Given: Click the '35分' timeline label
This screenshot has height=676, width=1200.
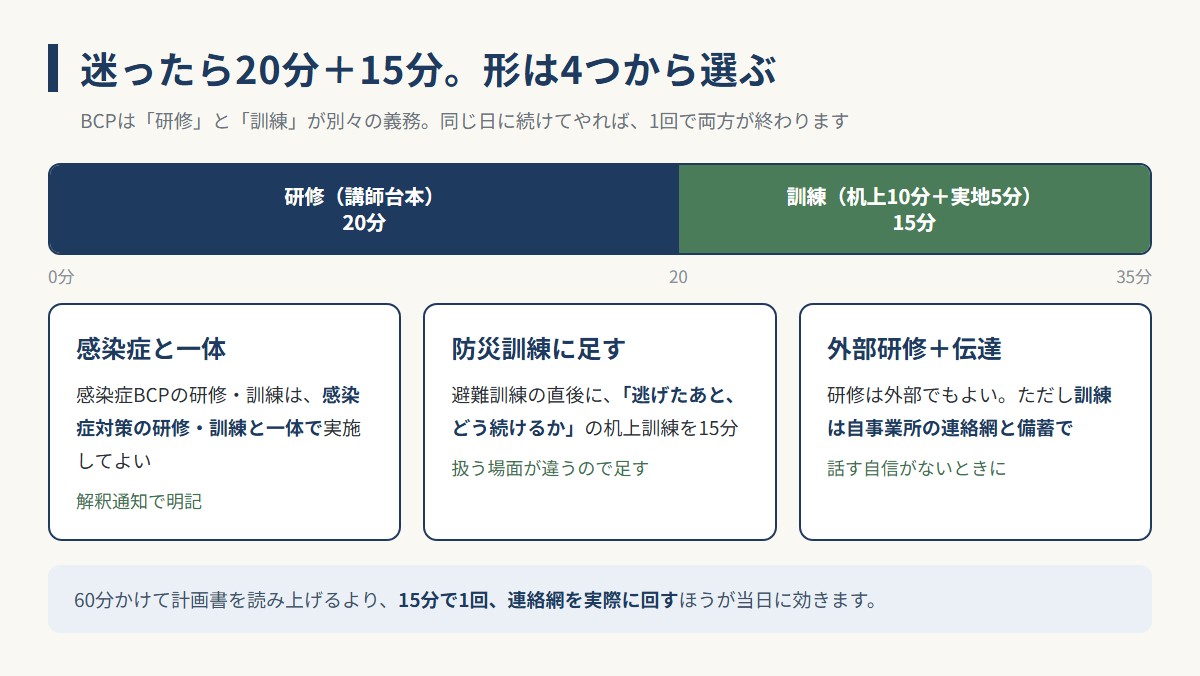Looking at the screenshot, I should [1134, 277].
